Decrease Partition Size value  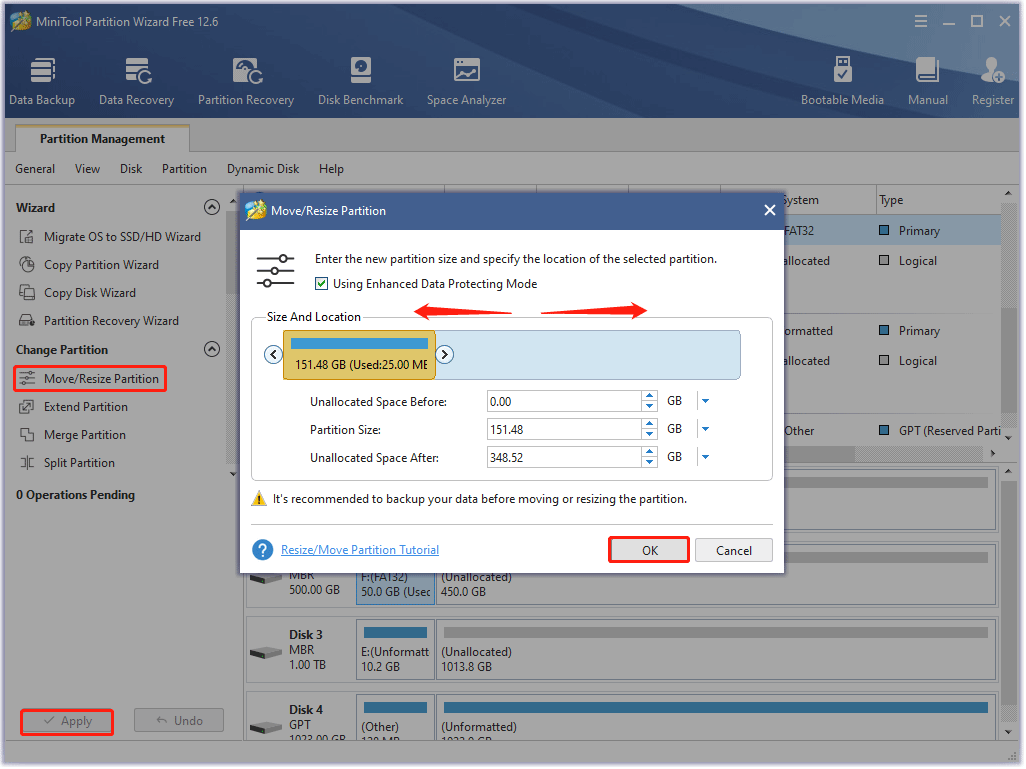[650, 435]
